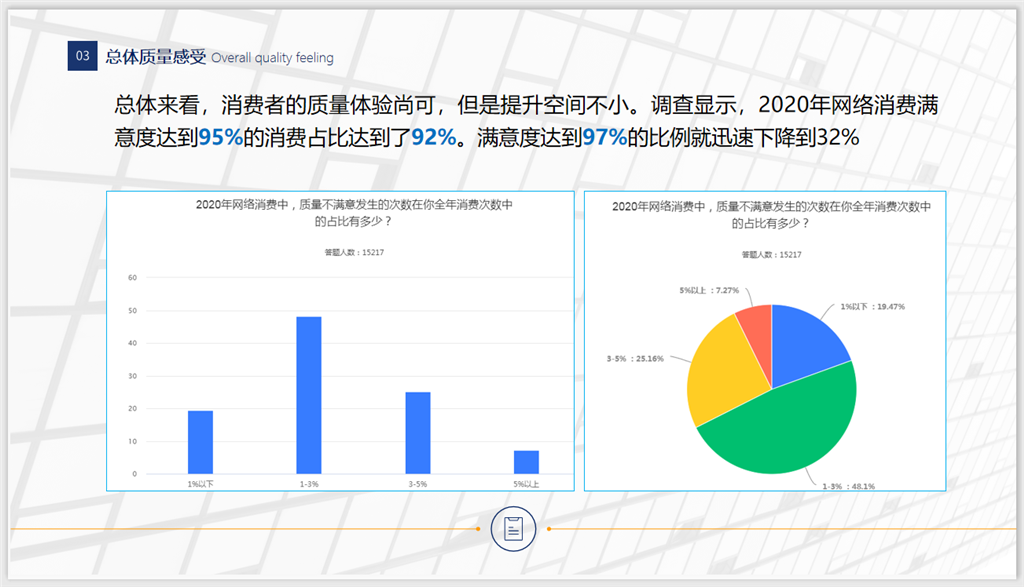
Task: Click the pie label '1%以下：19.47%'
Action: coord(872,306)
